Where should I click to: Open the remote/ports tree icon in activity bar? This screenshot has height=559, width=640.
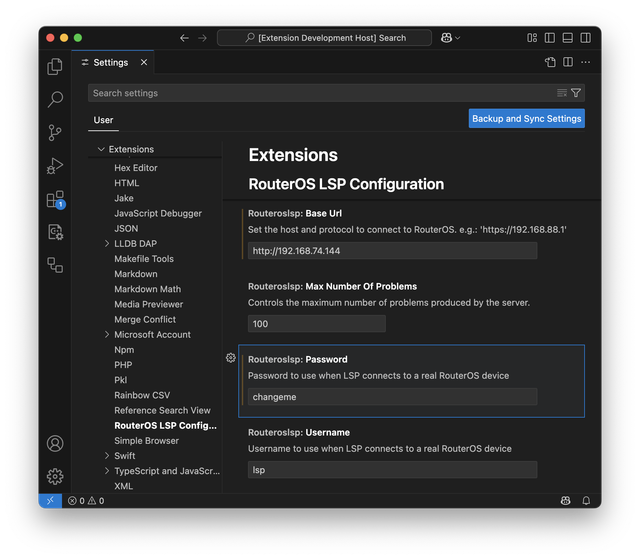pos(55,265)
